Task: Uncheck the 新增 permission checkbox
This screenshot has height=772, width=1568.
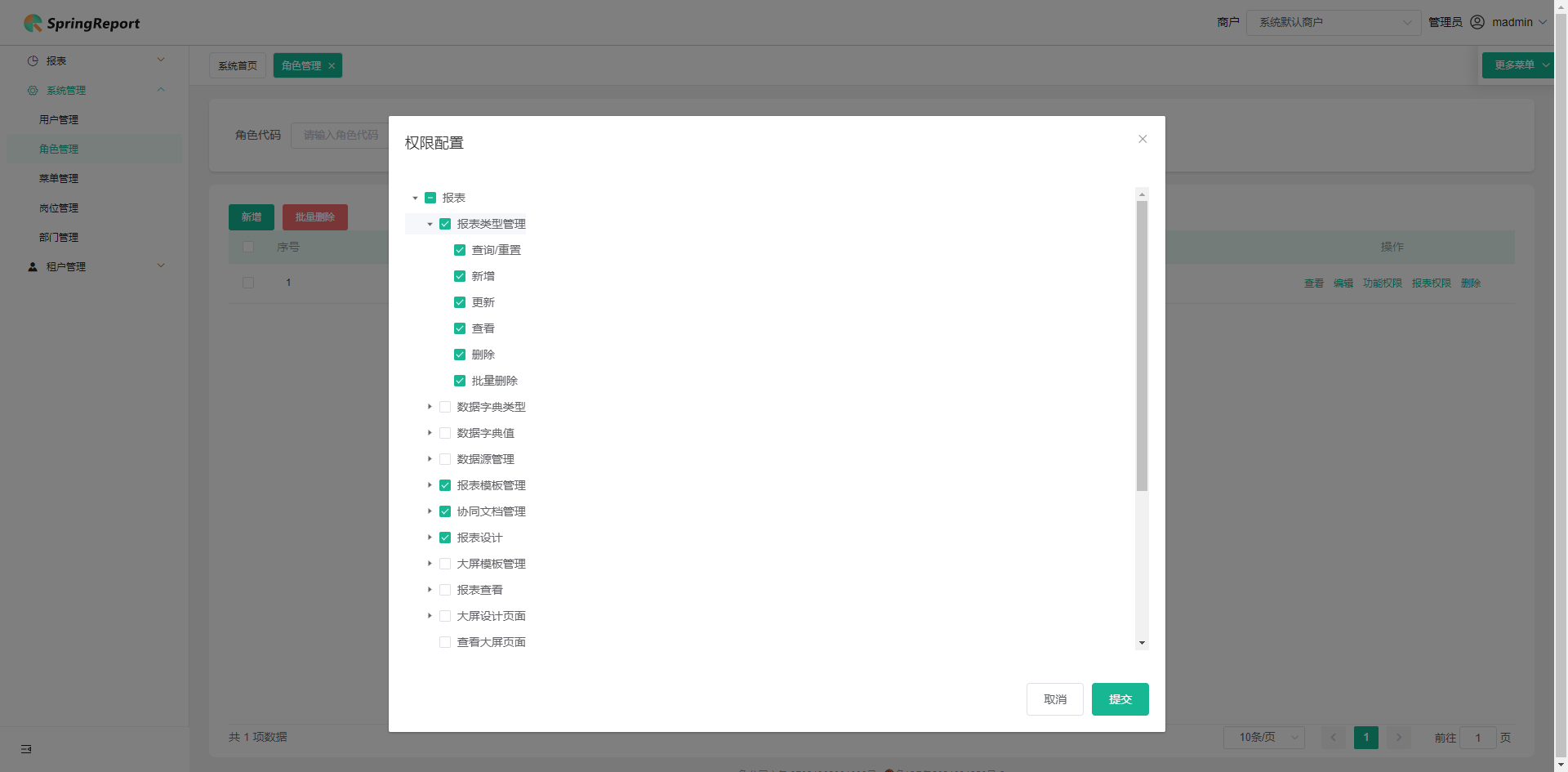Action: point(460,276)
